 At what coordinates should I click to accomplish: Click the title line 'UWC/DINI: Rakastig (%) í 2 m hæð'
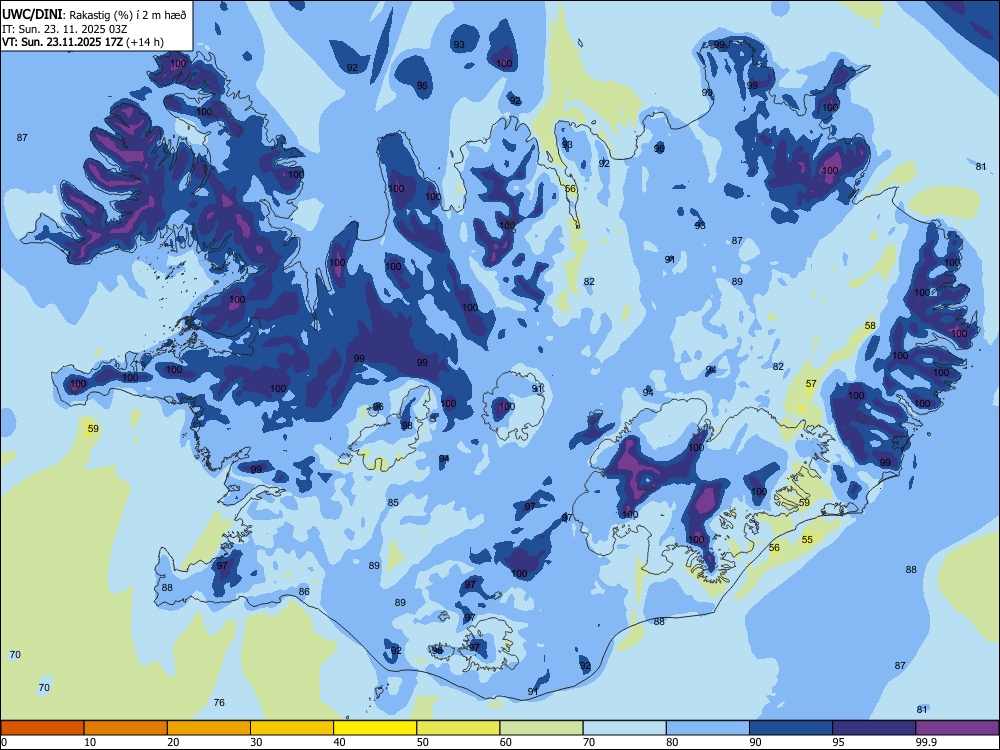click(x=94, y=14)
